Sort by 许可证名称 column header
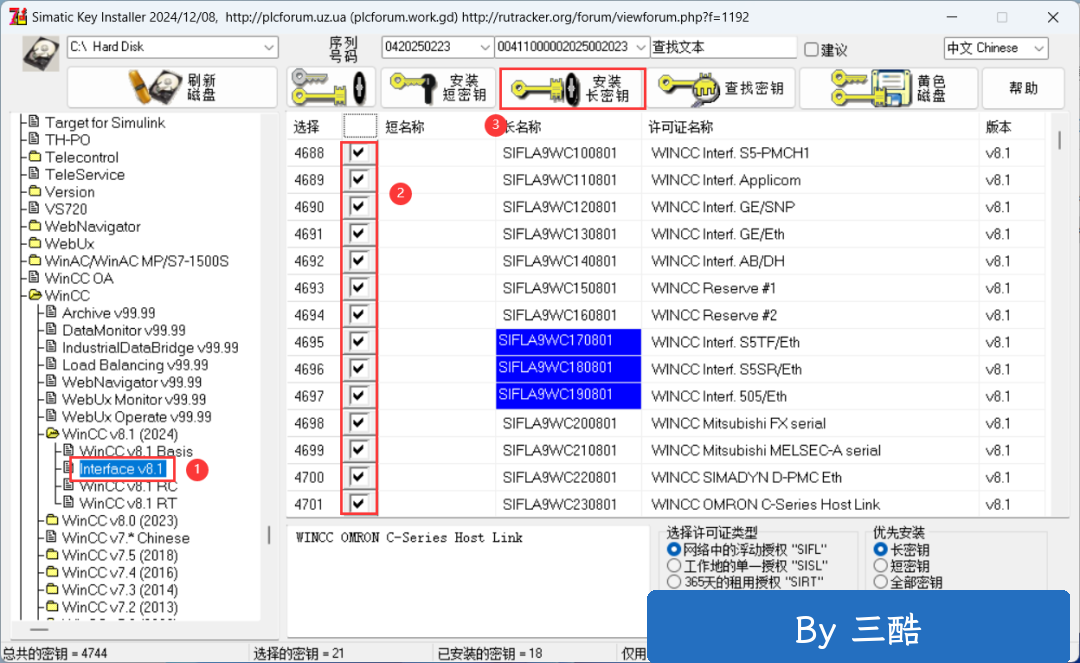The image size is (1080, 663). pyautogui.click(x=681, y=127)
